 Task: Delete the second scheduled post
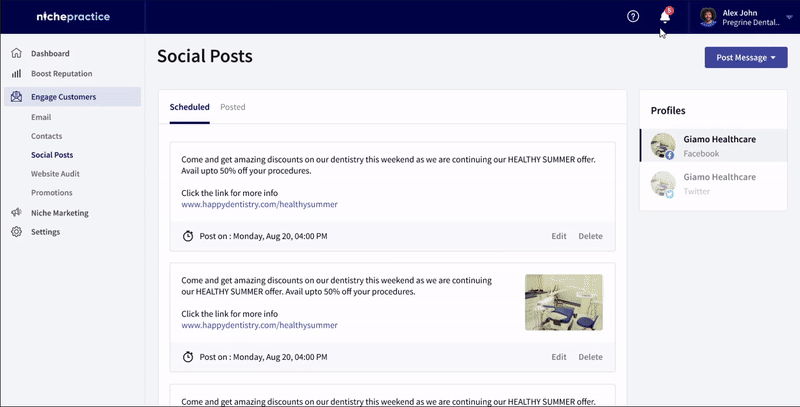point(590,357)
